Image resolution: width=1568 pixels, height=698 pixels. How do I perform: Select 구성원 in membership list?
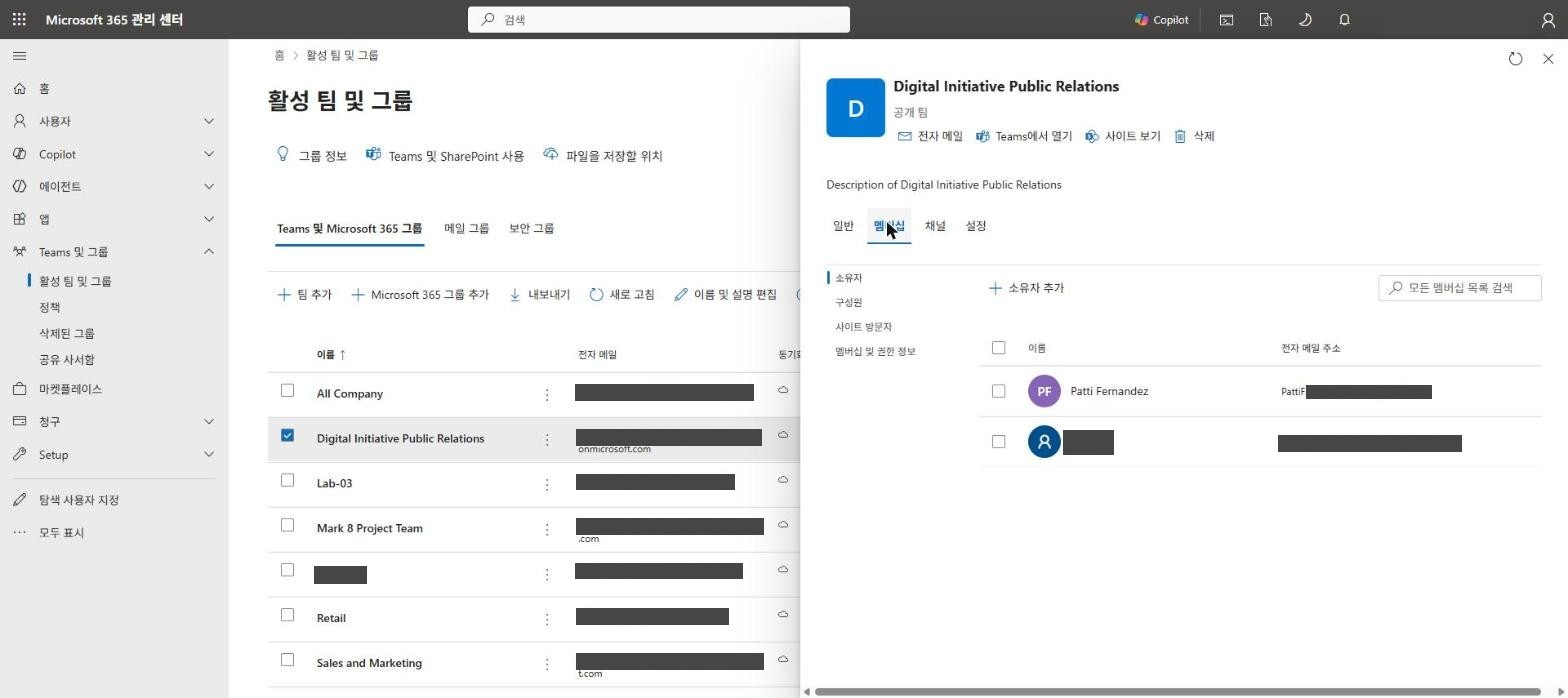[848, 302]
